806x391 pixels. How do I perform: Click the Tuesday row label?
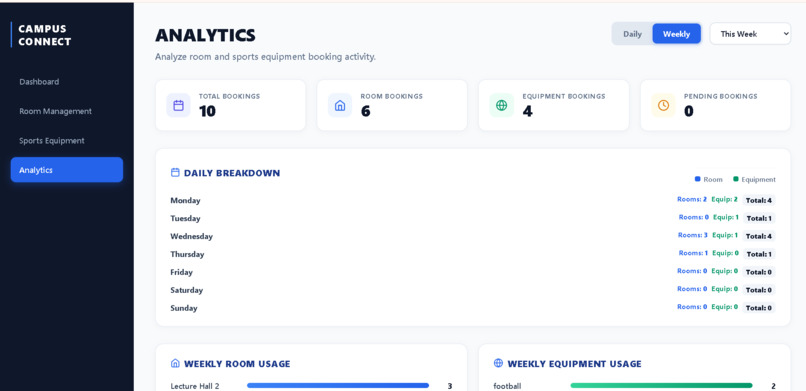(x=185, y=218)
